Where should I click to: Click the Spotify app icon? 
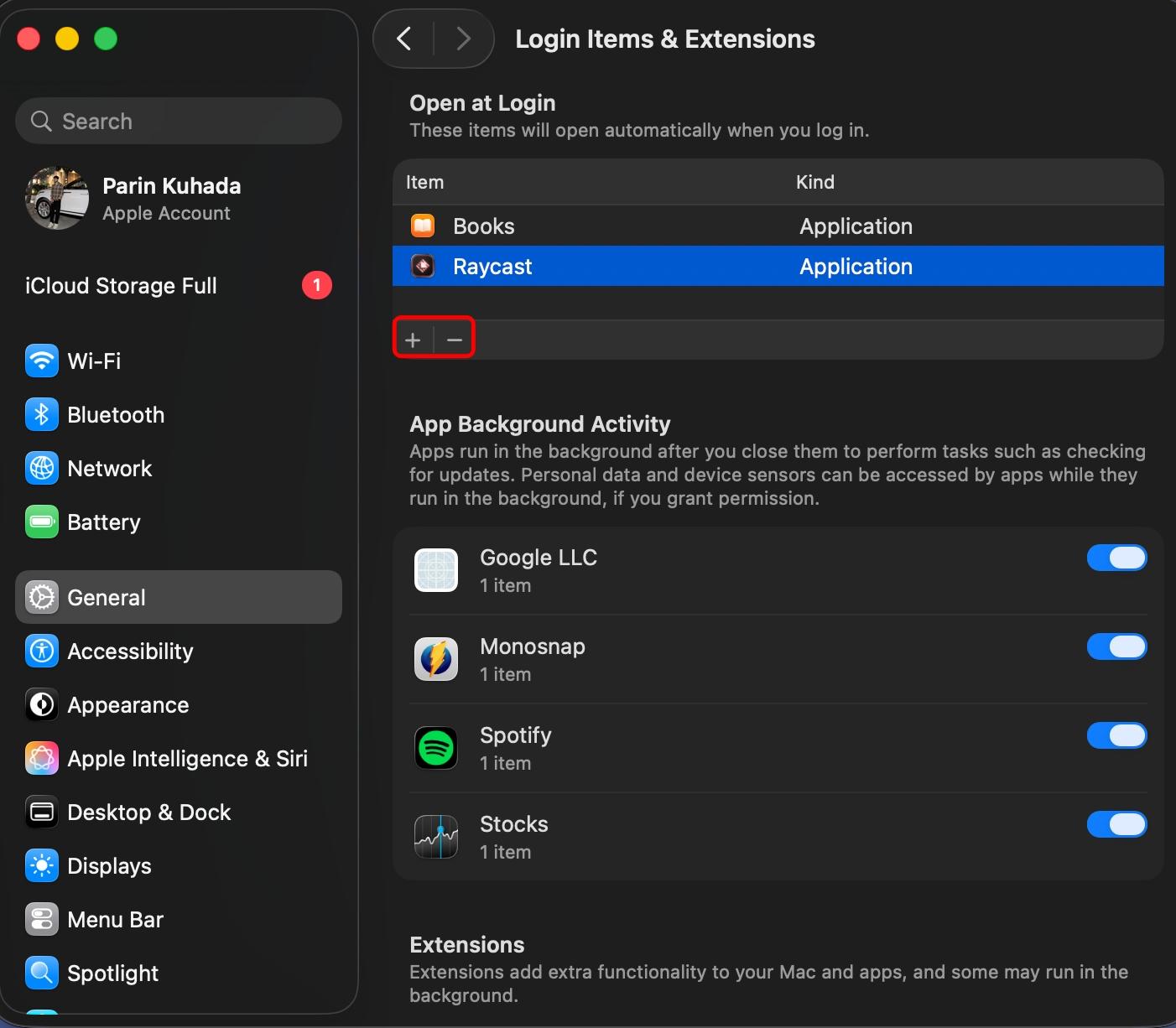[x=436, y=748]
